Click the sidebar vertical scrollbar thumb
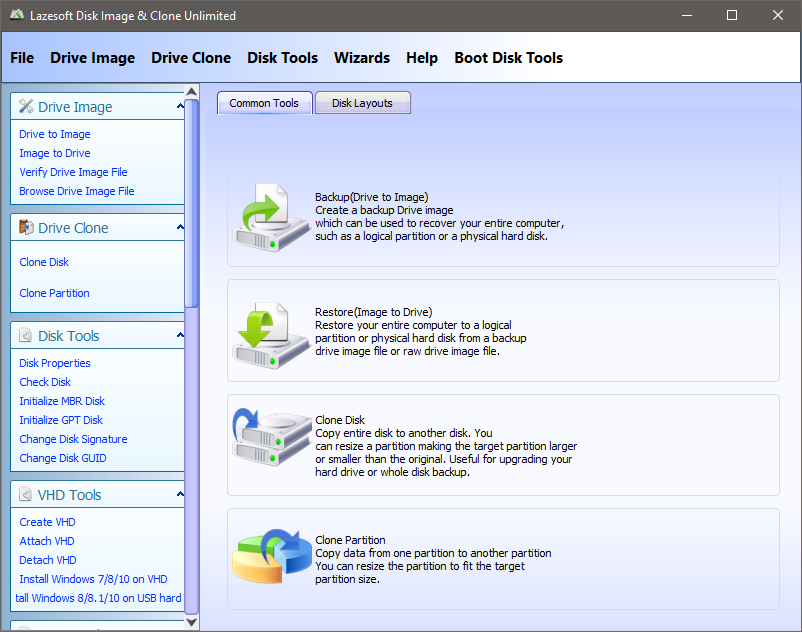802x632 pixels. (x=191, y=204)
